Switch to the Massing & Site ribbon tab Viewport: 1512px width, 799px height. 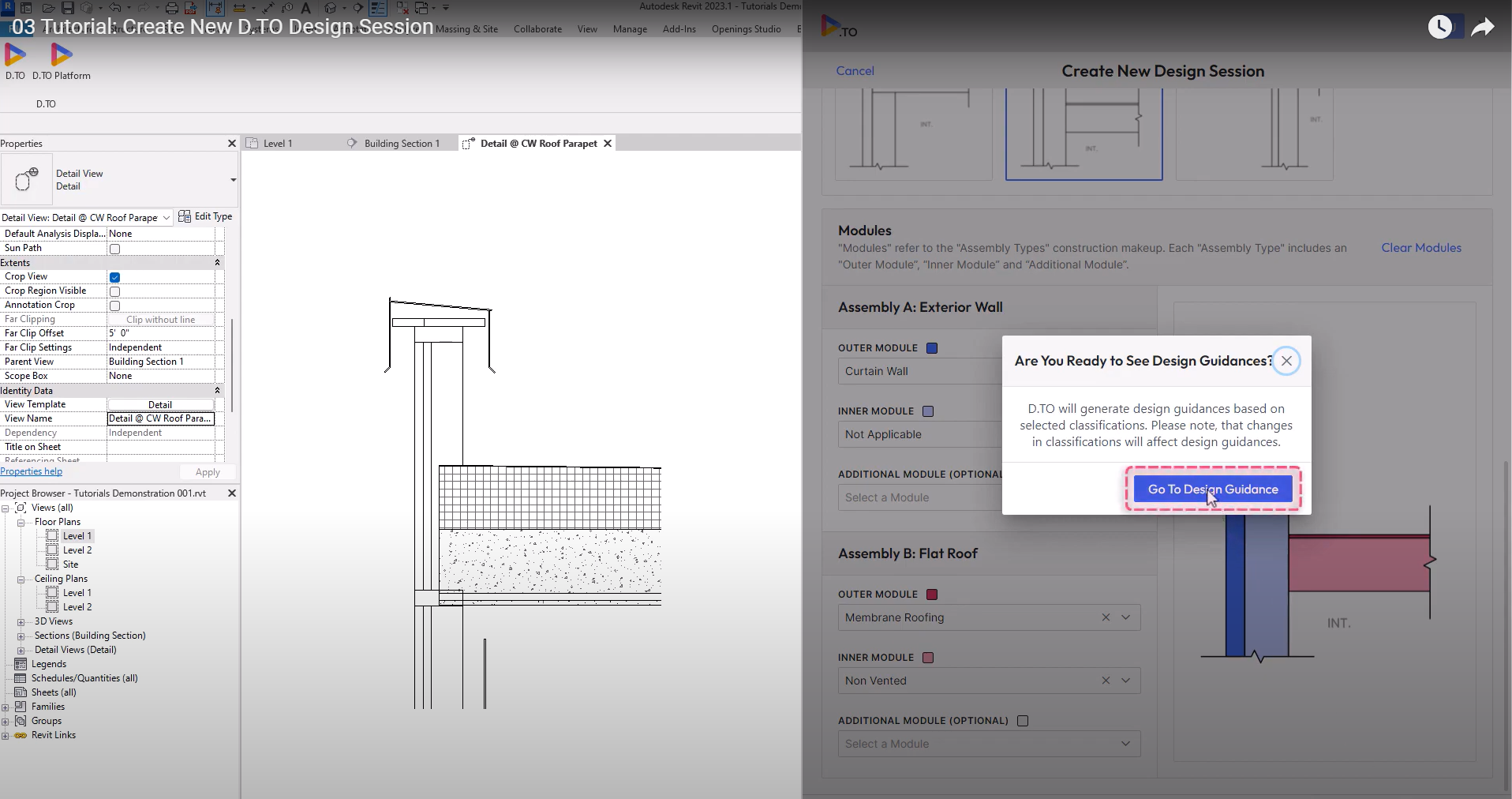click(468, 28)
